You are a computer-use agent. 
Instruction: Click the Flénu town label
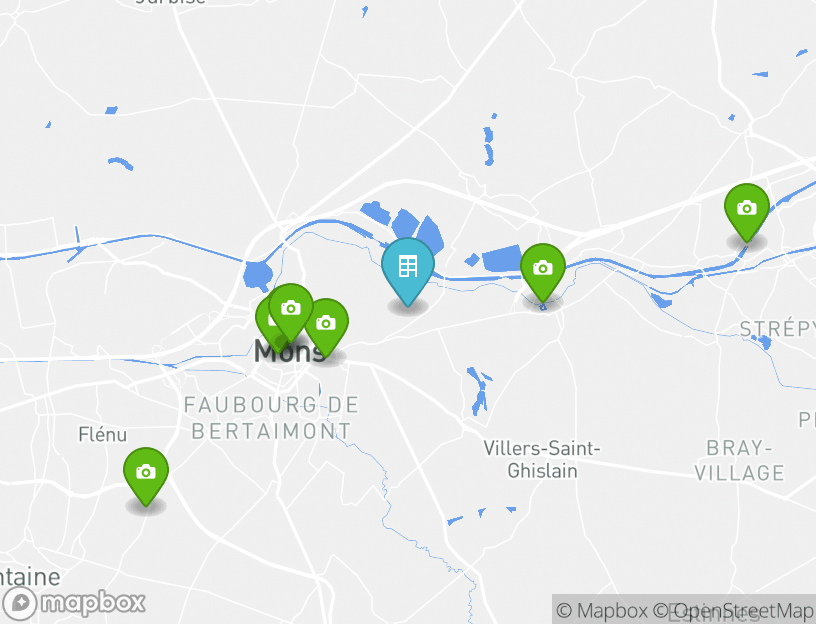103,435
